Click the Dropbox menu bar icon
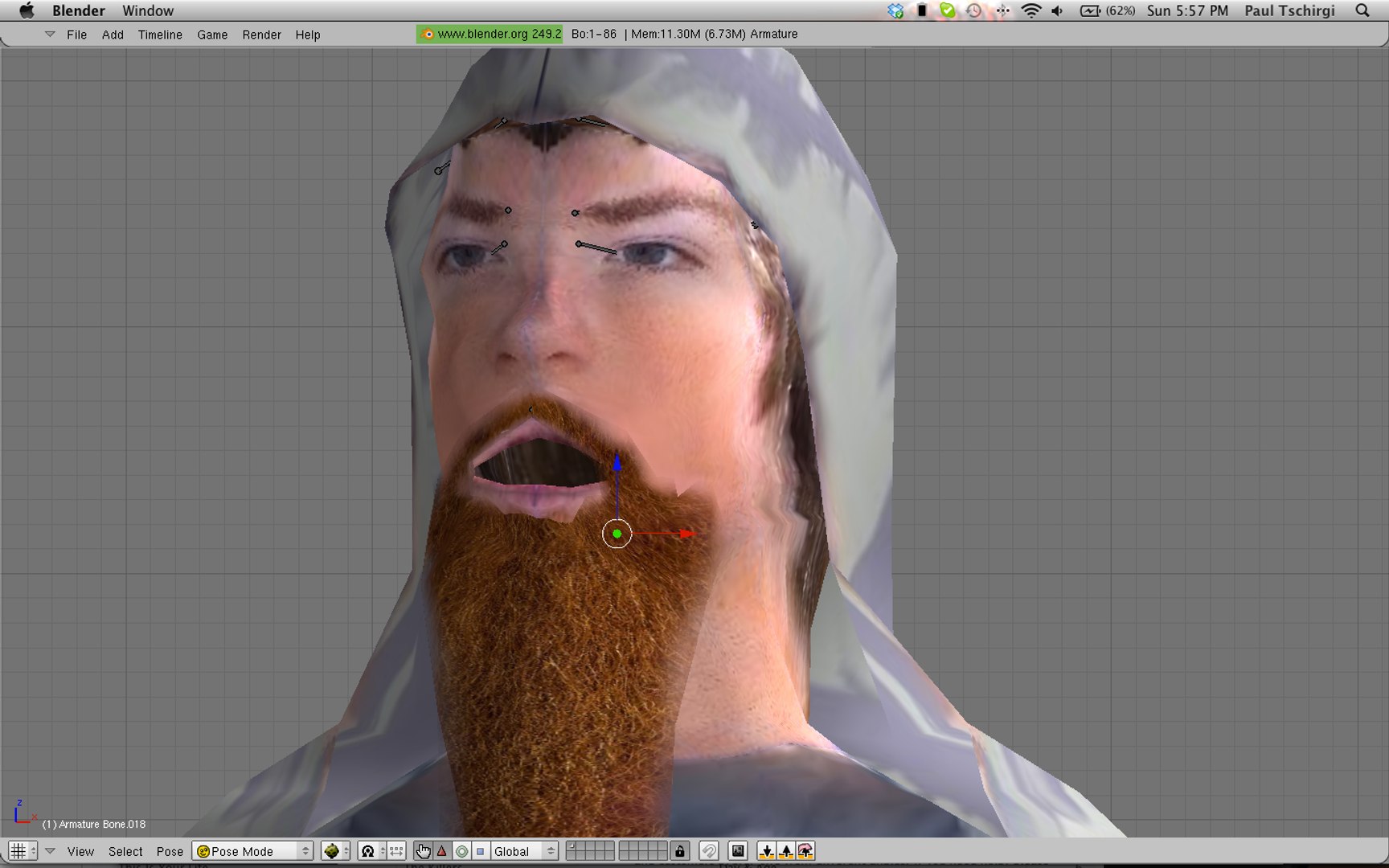 [x=895, y=10]
